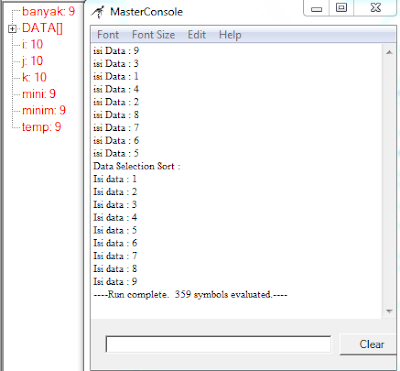Image resolution: width=400 pixels, height=371 pixels.
Task: Click the line 'isi Data : 6'
Action: tap(116, 140)
